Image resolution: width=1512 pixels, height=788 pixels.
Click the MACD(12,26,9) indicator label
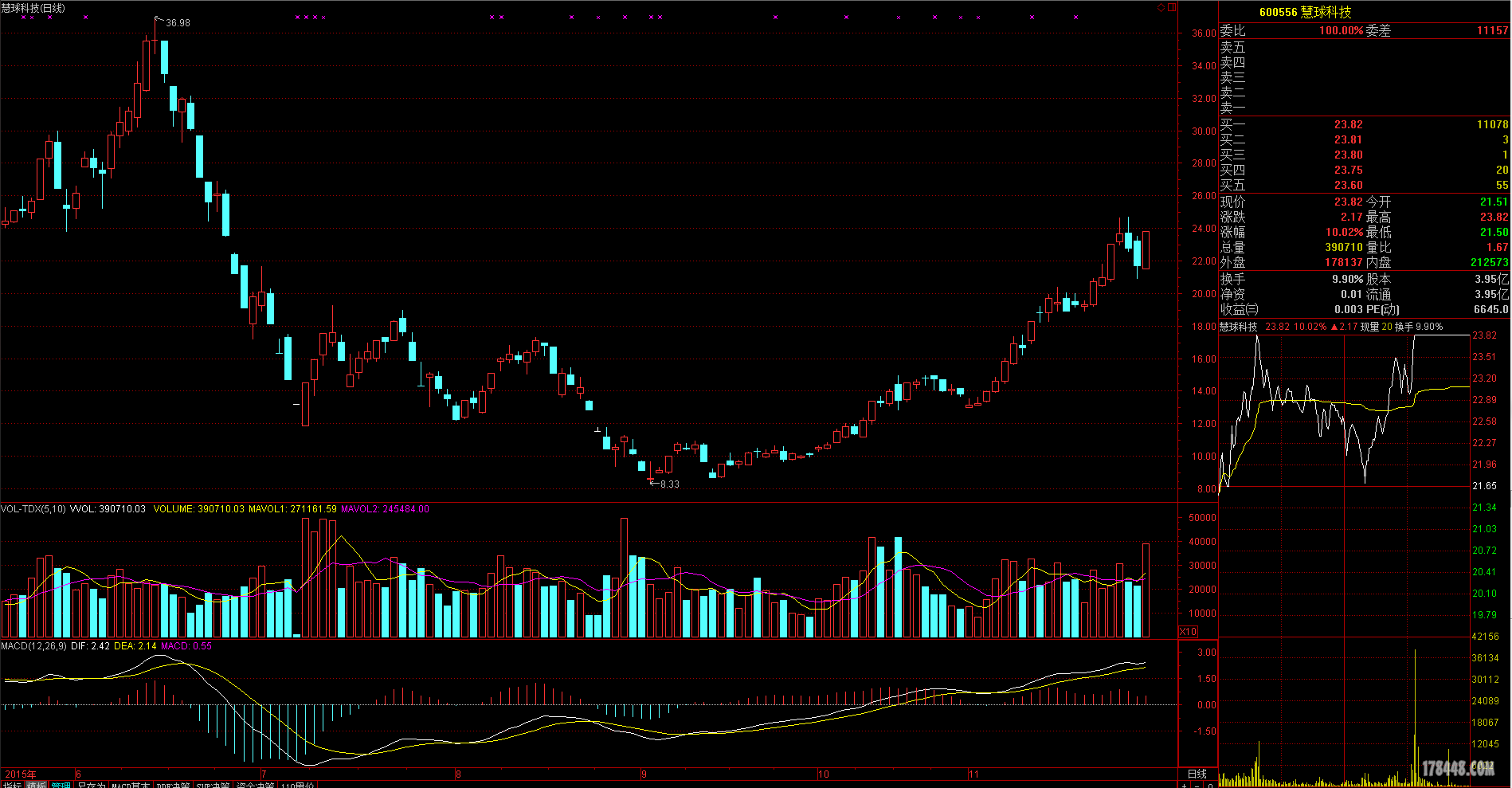pyautogui.click(x=33, y=646)
